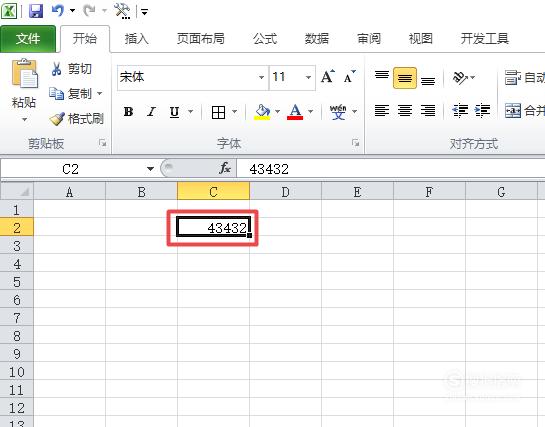Toggle center horizontal alignment
This screenshot has width=545, height=427.
point(405,111)
